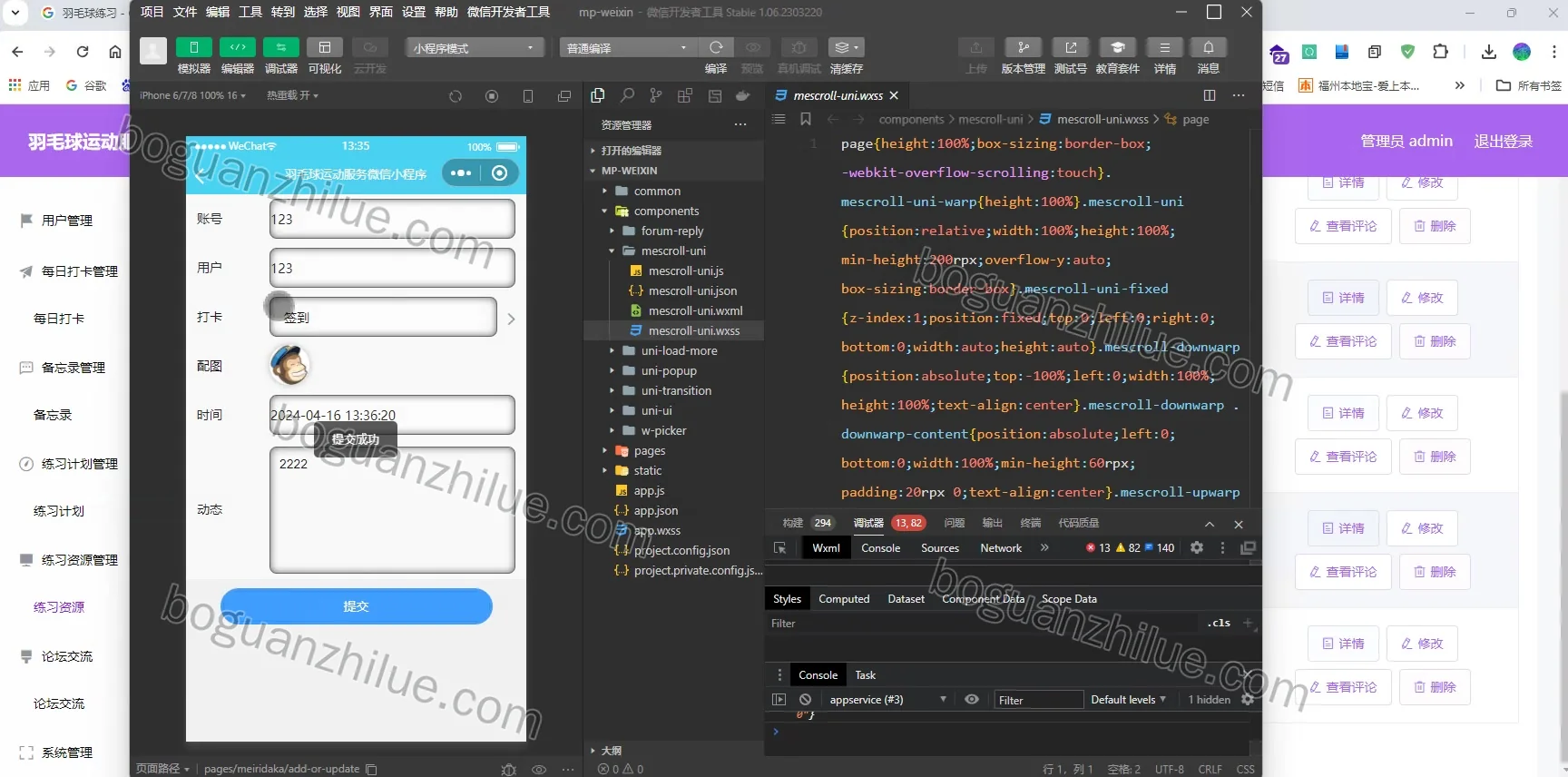Open the 详情 details panel in toolbar
The image size is (1568, 777).
[1164, 47]
